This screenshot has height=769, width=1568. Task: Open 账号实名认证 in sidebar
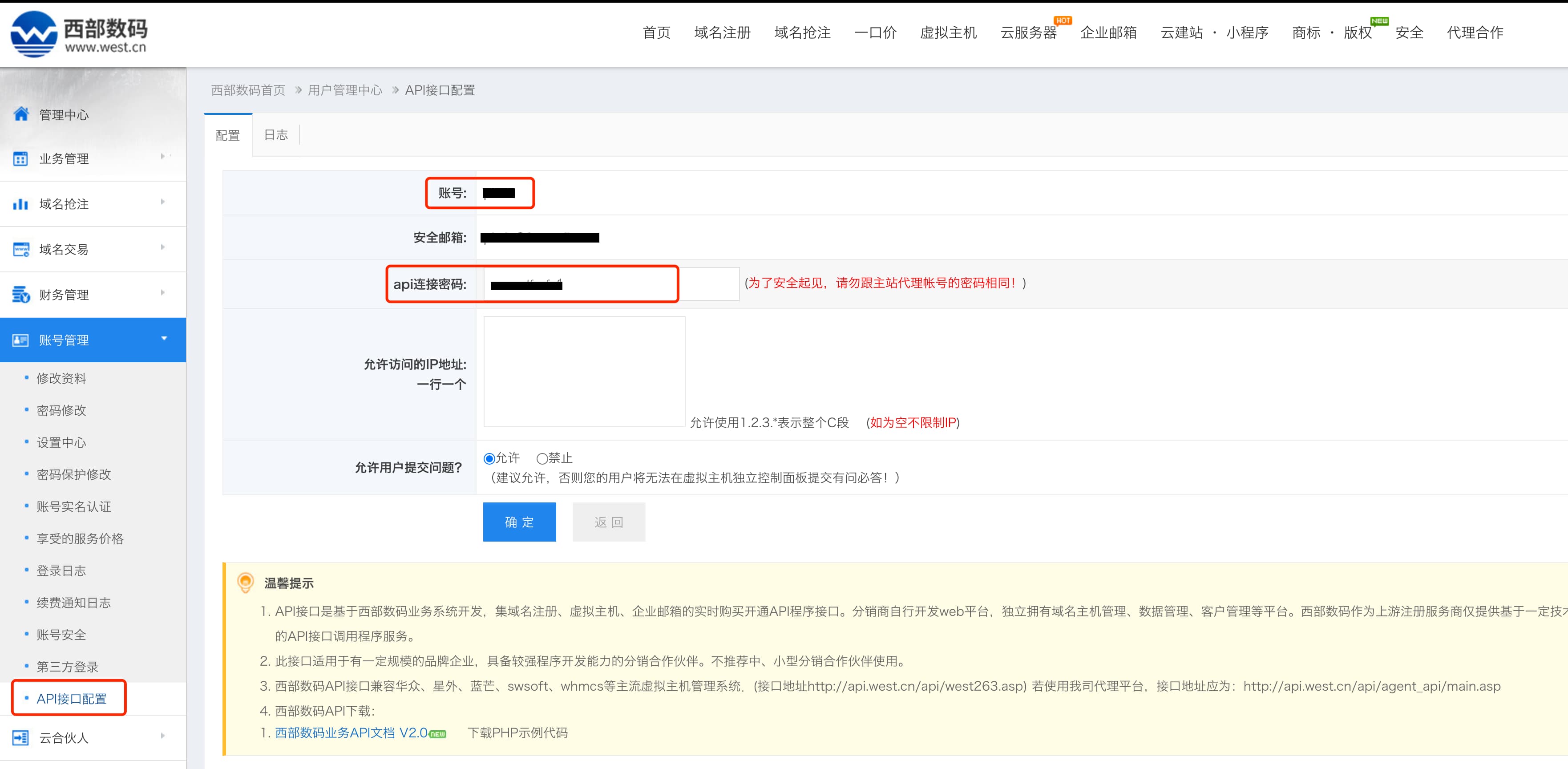[74, 506]
